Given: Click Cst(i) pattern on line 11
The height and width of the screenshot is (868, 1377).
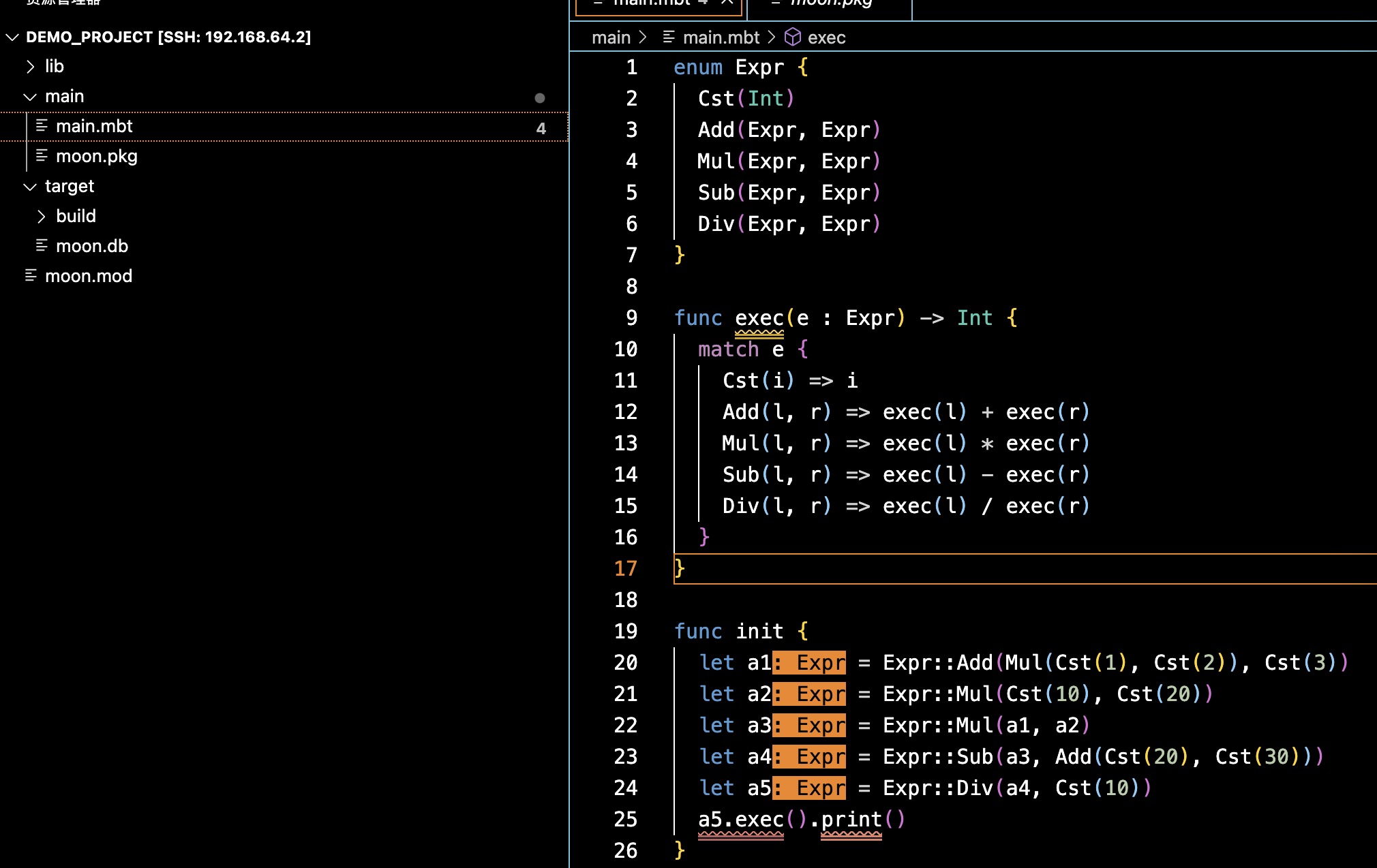Looking at the screenshot, I should pyautogui.click(x=759, y=380).
